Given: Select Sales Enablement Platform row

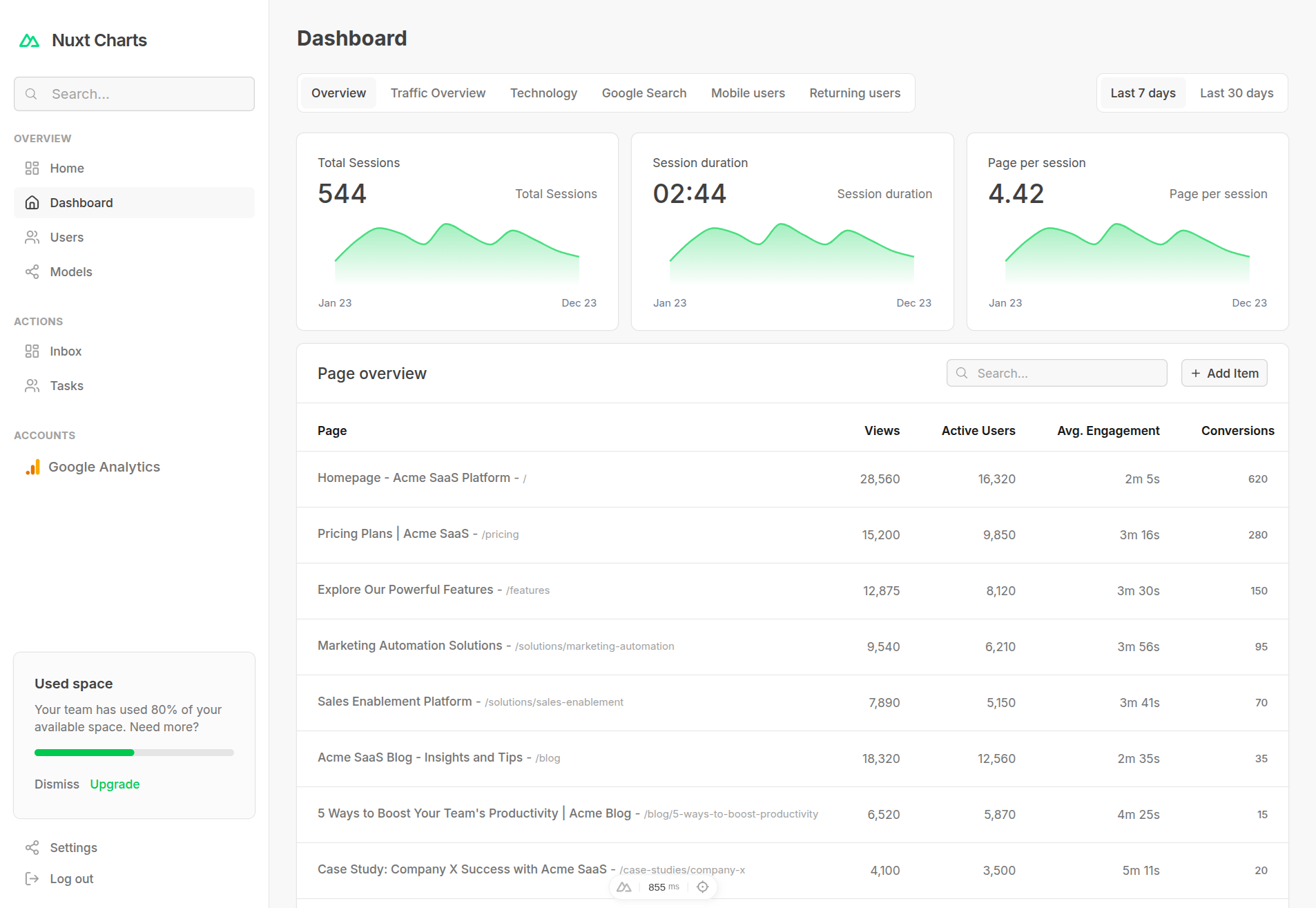Looking at the screenshot, I should 793,703.
